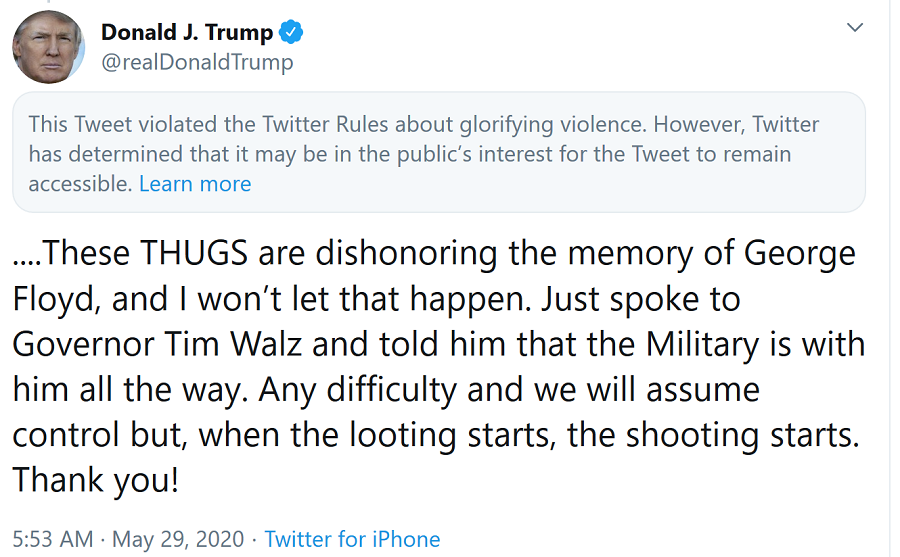Follow the Learn more link

coord(195,184)
